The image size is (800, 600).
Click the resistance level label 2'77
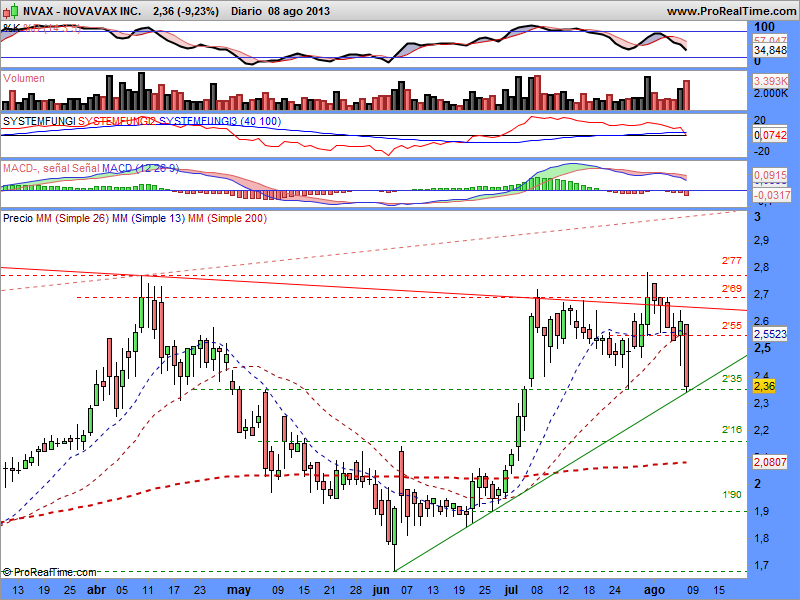pyautogui.click(x=732, y=261)
